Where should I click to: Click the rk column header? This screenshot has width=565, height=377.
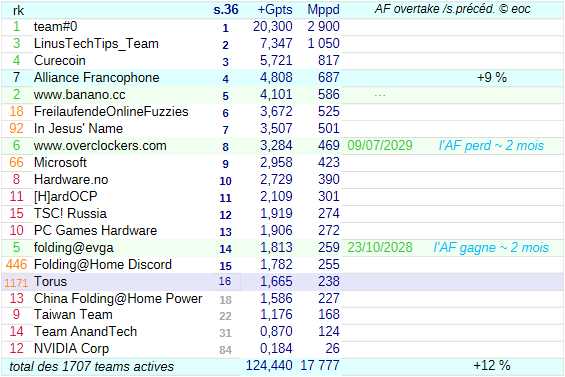(18, 10)
